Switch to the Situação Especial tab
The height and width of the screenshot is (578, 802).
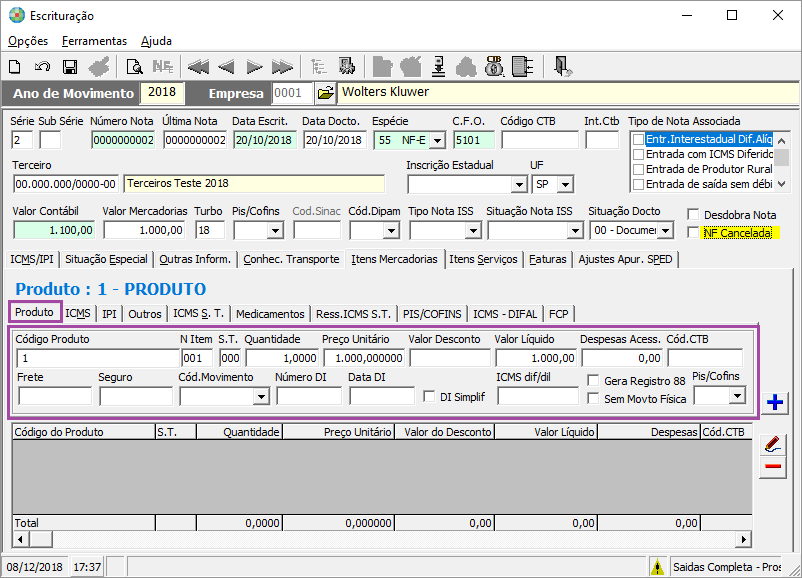tap(106, 259)
